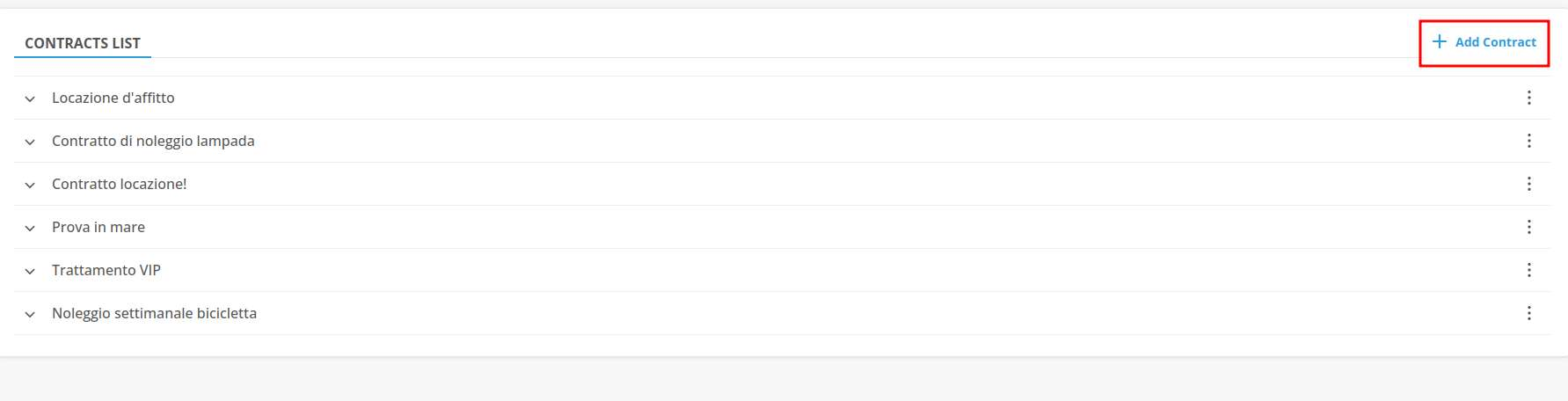Open three-dot menu for Trattamento VIP
1568x401 pixels.
(1528, 270)
